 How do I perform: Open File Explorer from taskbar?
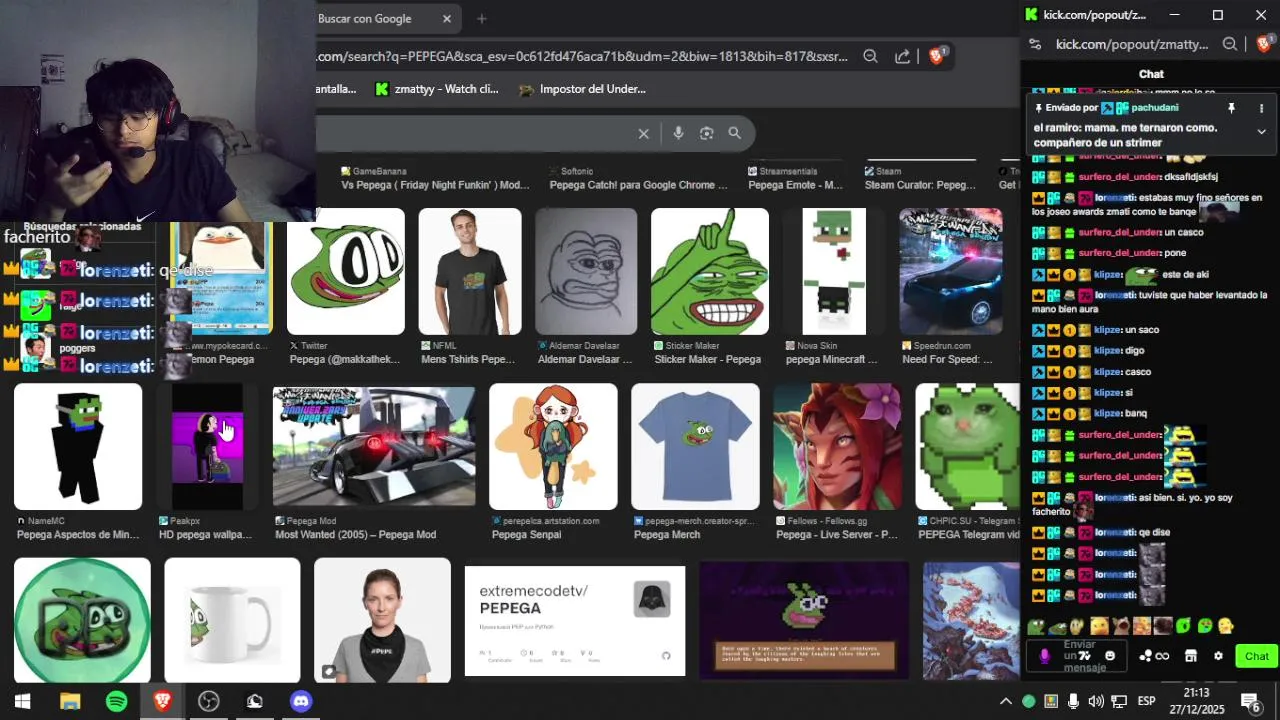point(69,701)
